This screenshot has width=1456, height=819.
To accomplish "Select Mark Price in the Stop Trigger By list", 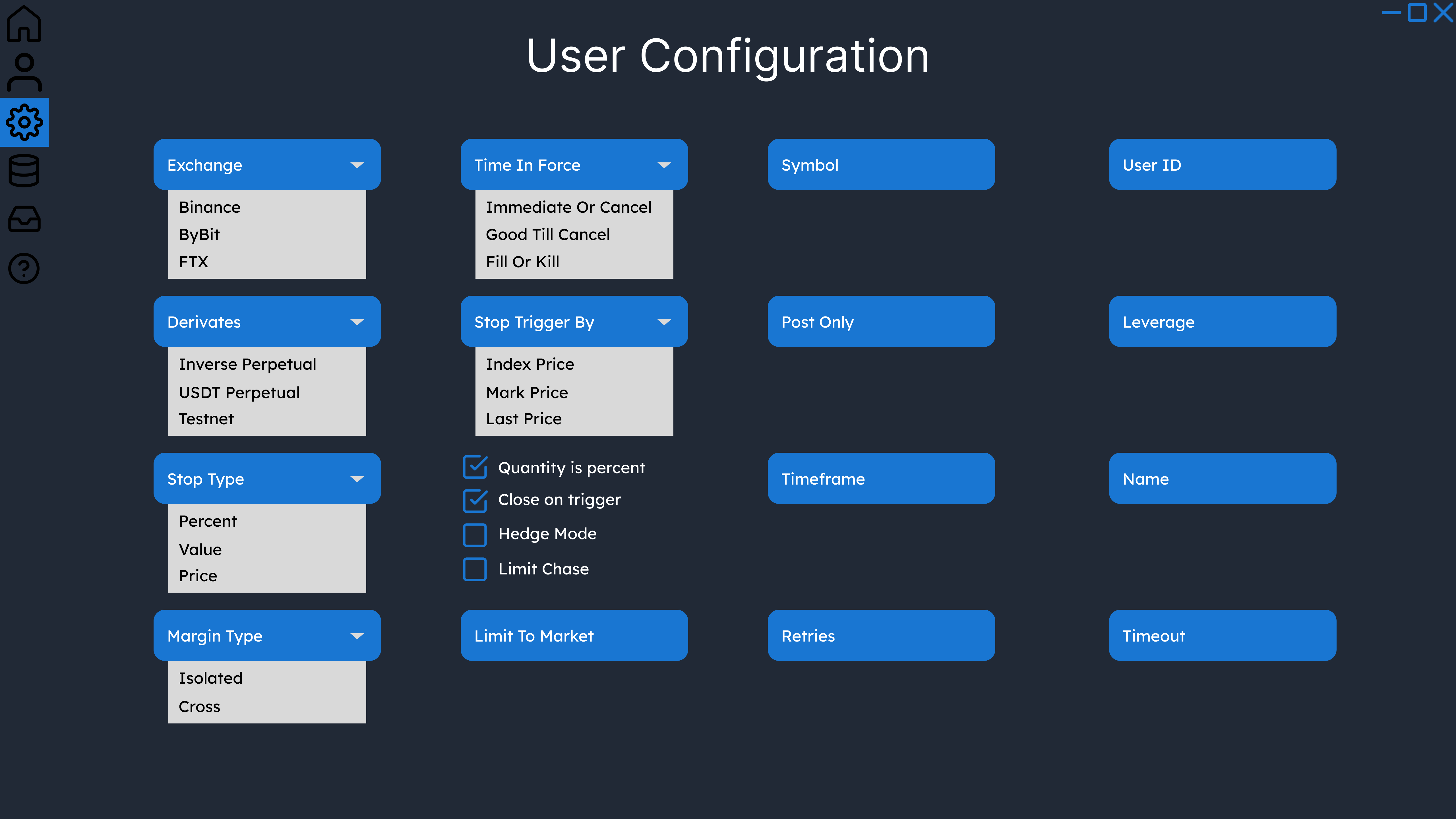I will (x=527, y=392).
